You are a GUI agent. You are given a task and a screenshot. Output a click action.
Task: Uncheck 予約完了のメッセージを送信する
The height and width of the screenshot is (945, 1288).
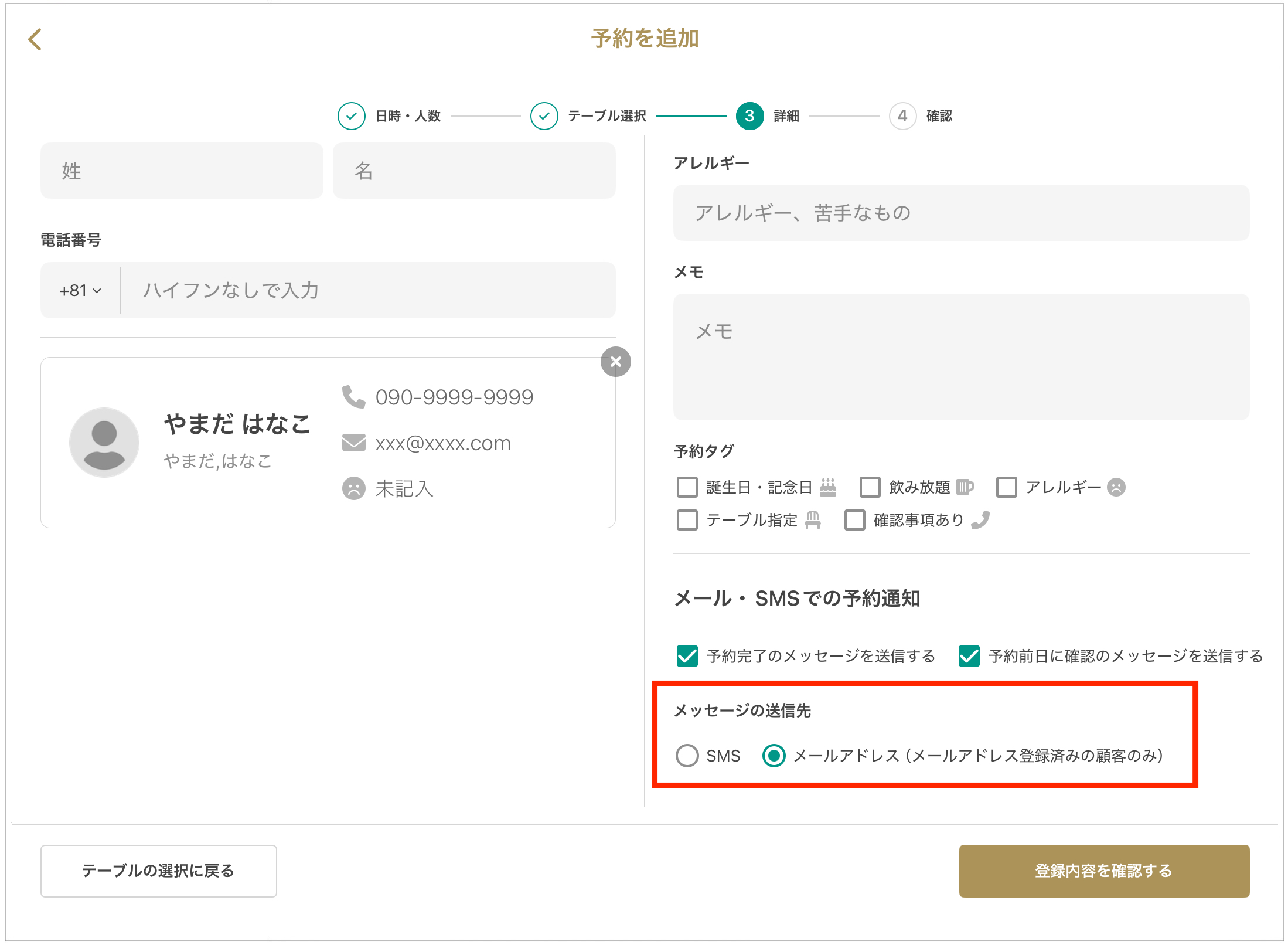pyautogui.click(x=687, y=656)
